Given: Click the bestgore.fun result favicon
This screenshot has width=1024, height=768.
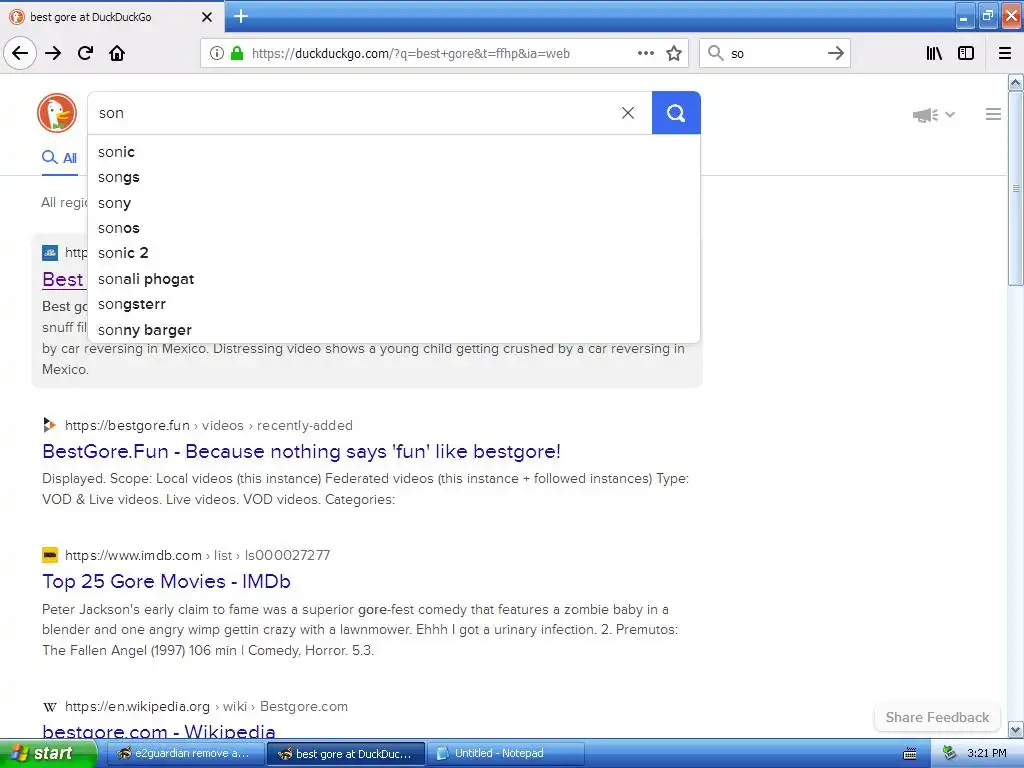Looking at the screenshot, I should 50,425.
